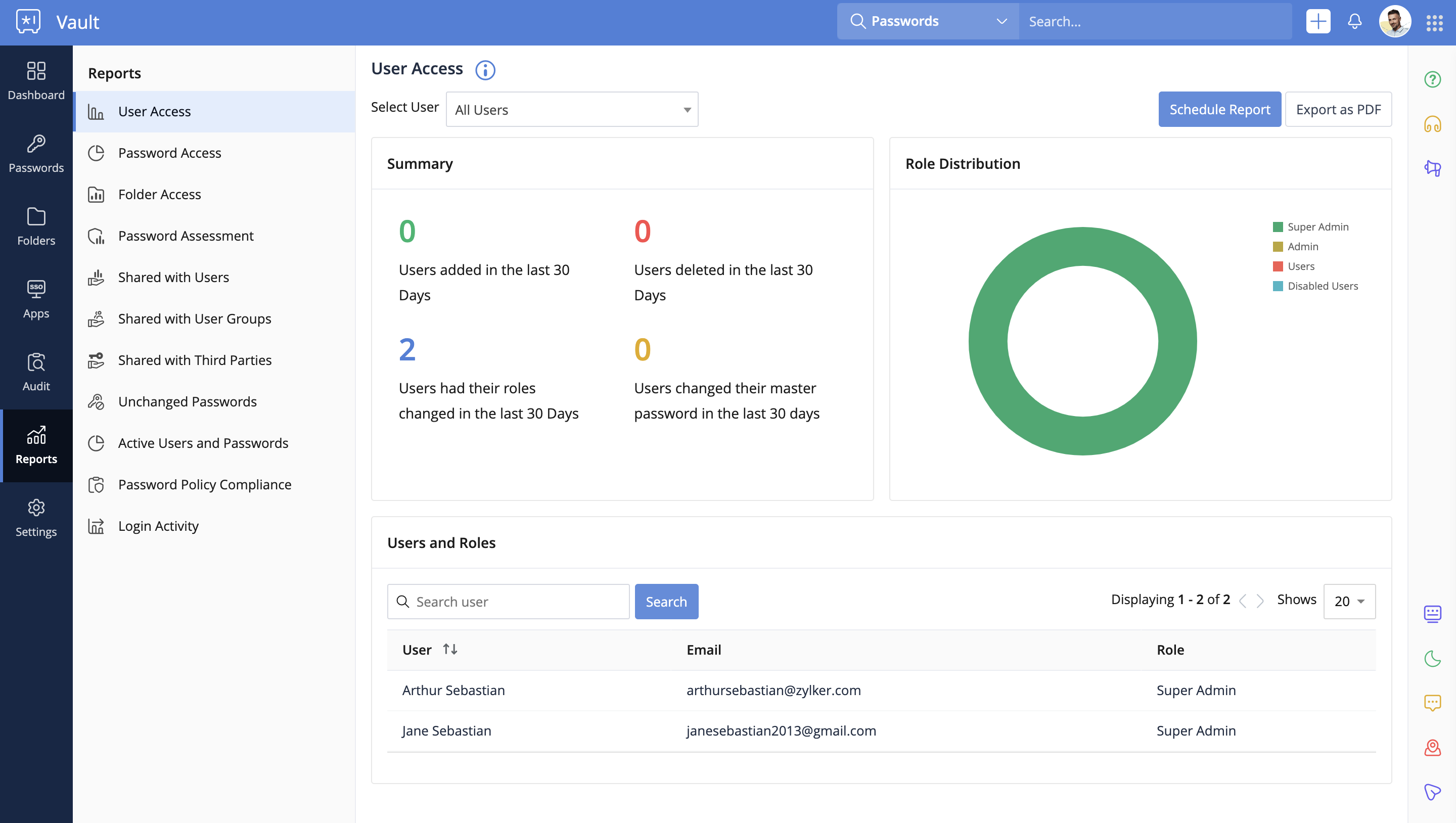Click the announcements megaphone icon
The height and width of the screenshot is (823, 1456).
(1432, 168)
